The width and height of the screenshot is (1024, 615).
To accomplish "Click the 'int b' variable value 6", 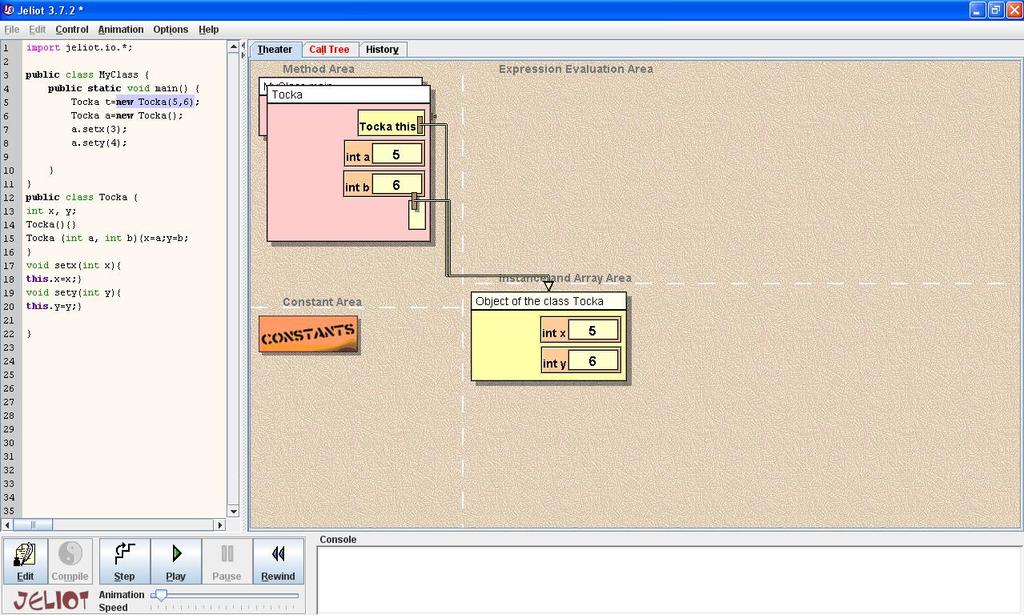I will pyautogui.click(x=396, y=185).
